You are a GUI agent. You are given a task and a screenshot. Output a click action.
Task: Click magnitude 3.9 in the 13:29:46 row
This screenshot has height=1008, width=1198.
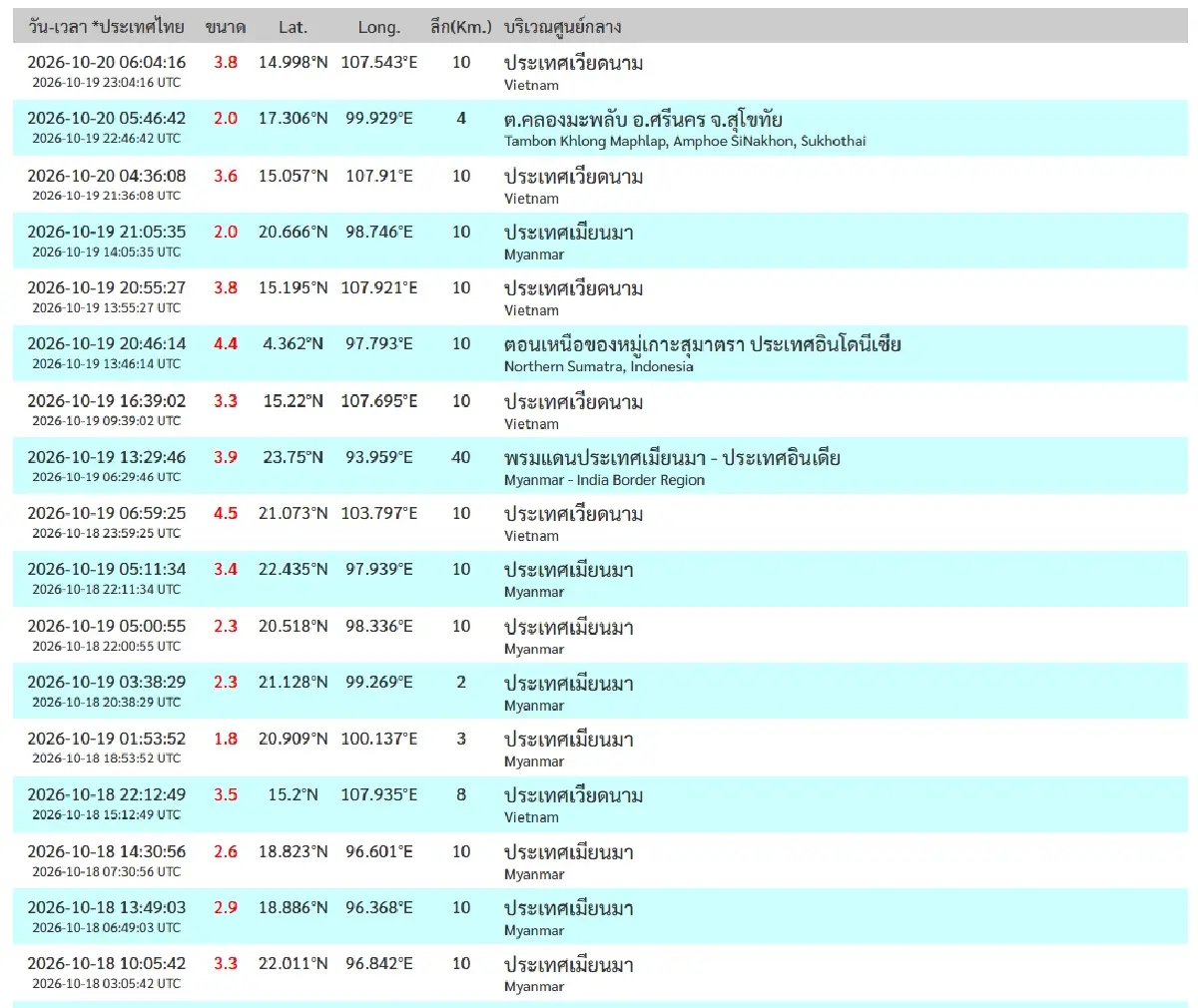tap(226, 457)
